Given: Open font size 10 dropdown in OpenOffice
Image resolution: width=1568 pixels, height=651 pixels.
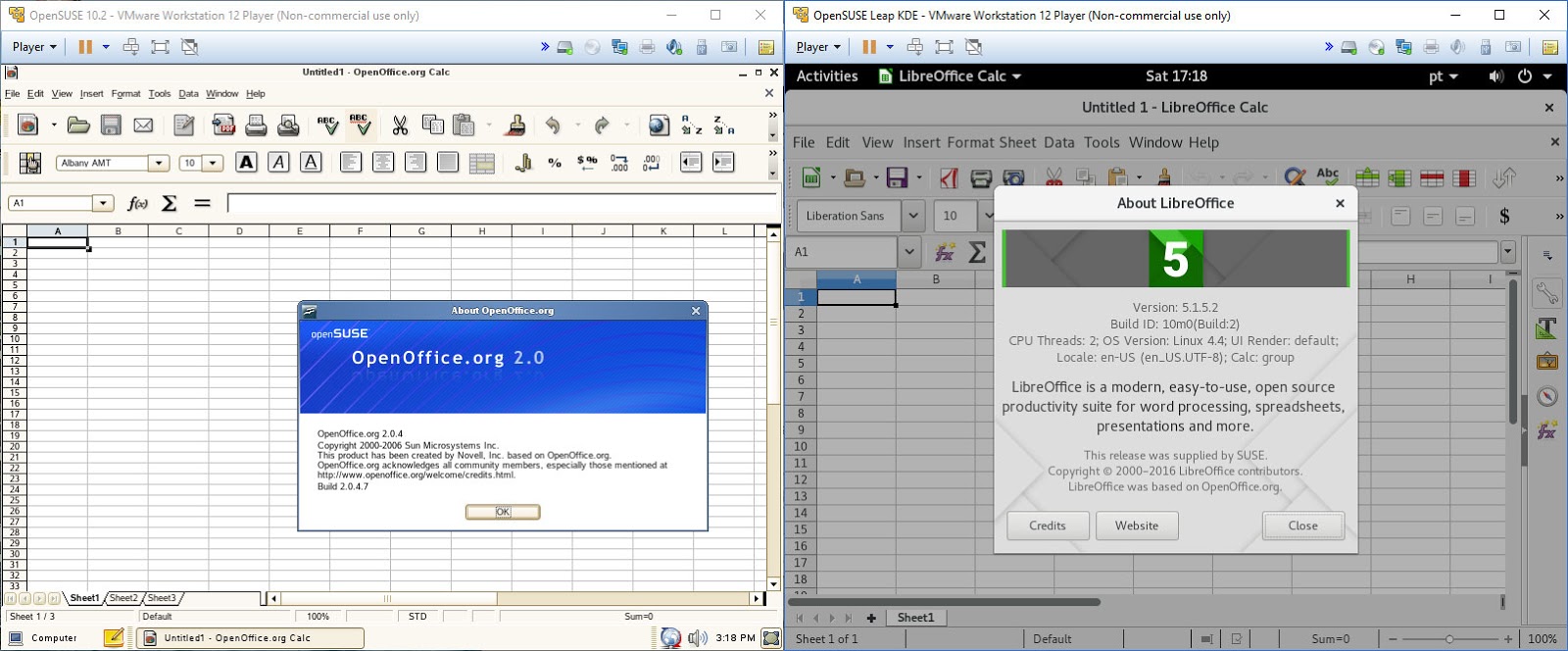Looking at the screenshot, I should (213, 163).
